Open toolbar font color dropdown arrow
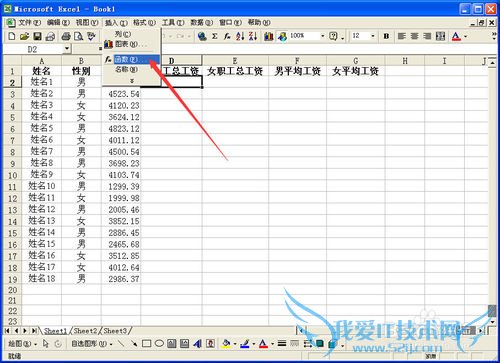 point(466,36)
